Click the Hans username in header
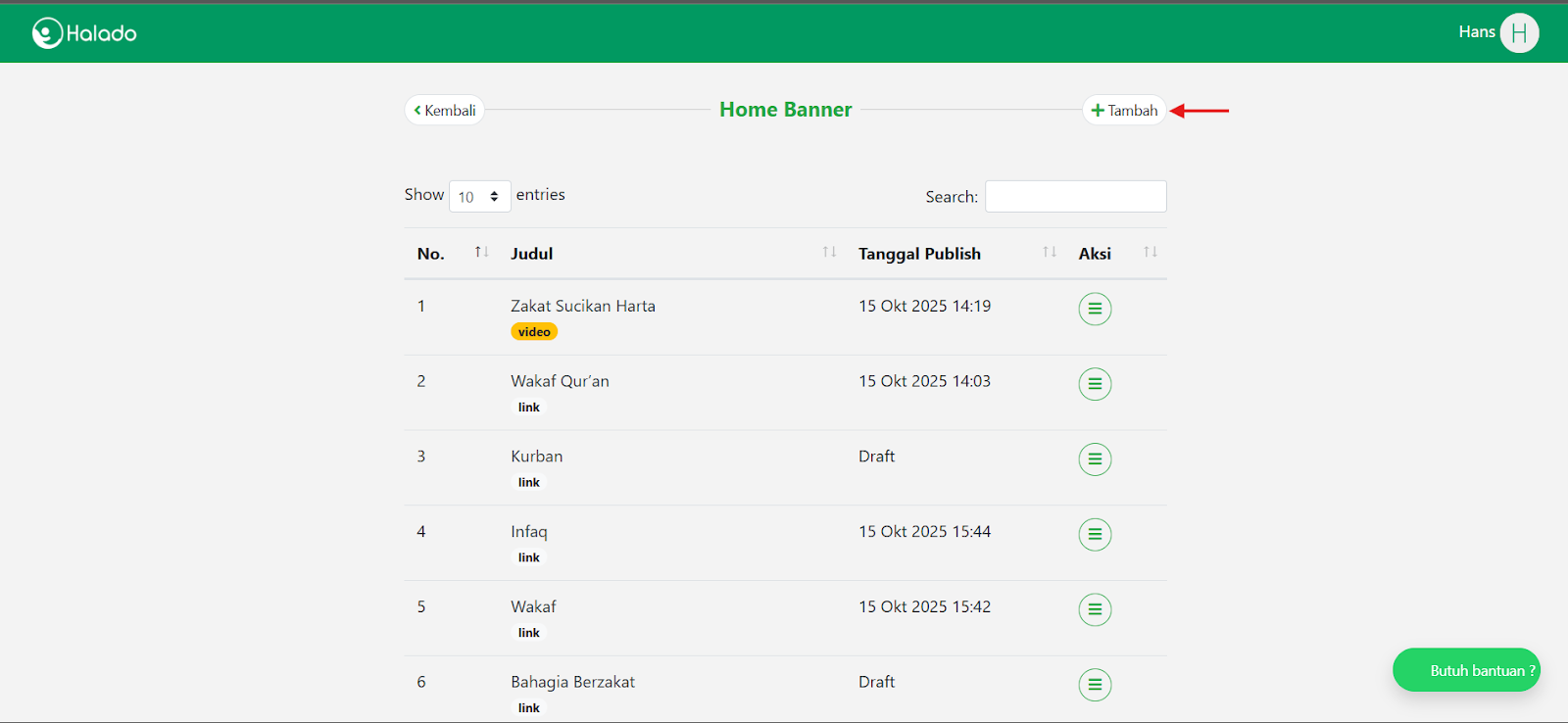 point(1476,32)
